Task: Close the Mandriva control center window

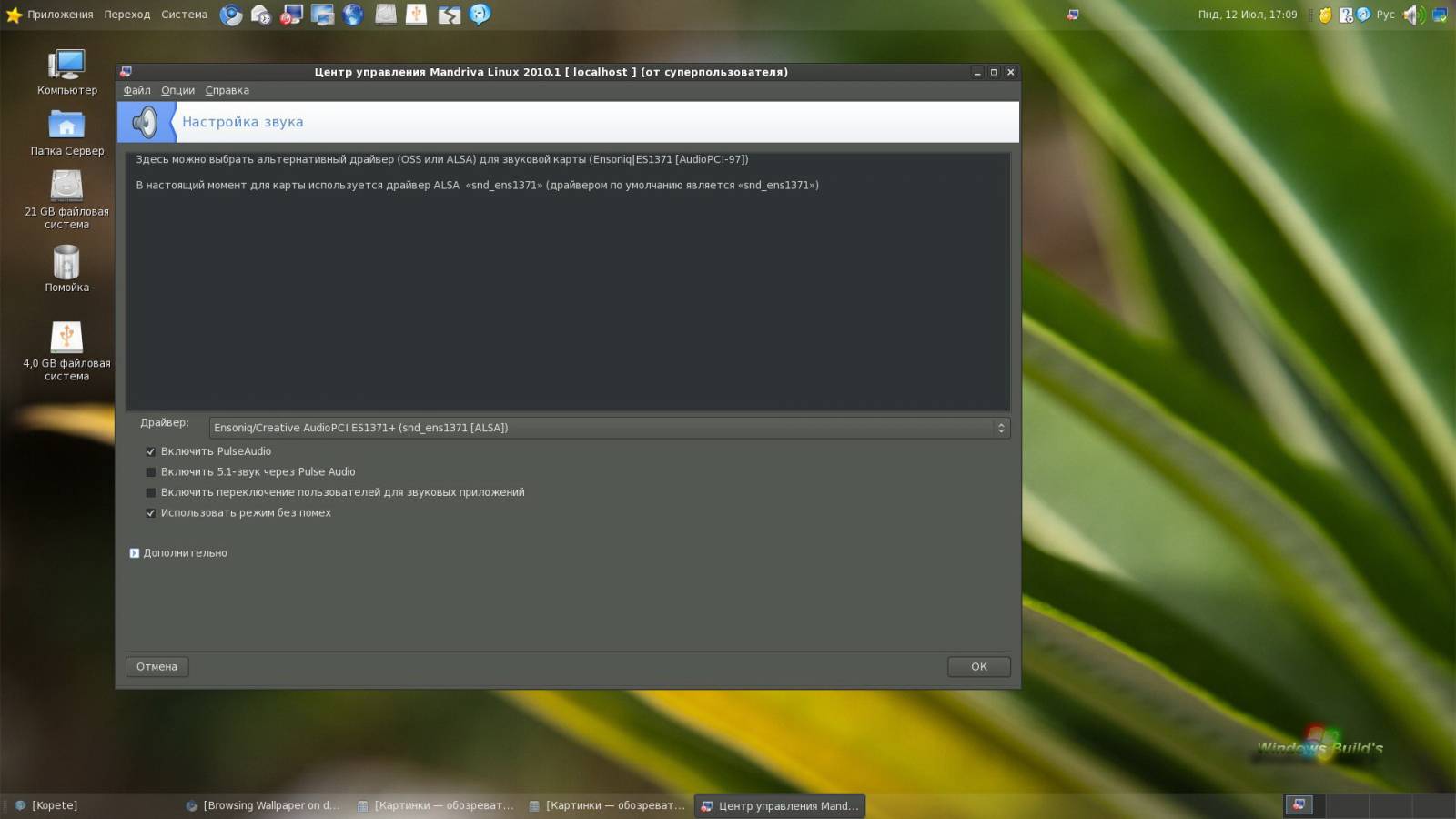Action: tap(1010, 72)
